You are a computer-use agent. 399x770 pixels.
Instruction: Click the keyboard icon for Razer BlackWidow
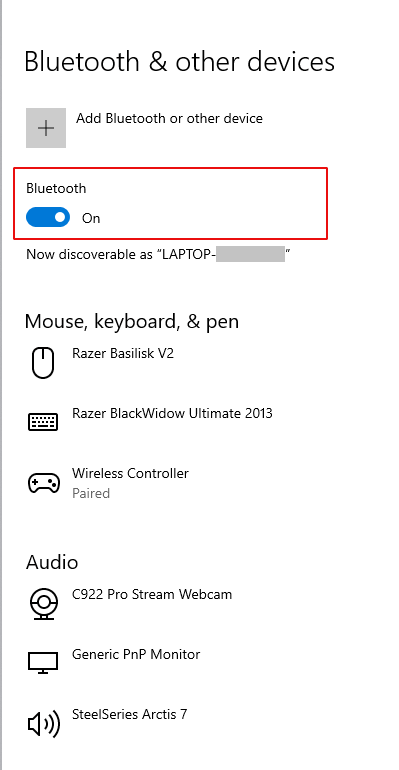[x=43, y=422]
